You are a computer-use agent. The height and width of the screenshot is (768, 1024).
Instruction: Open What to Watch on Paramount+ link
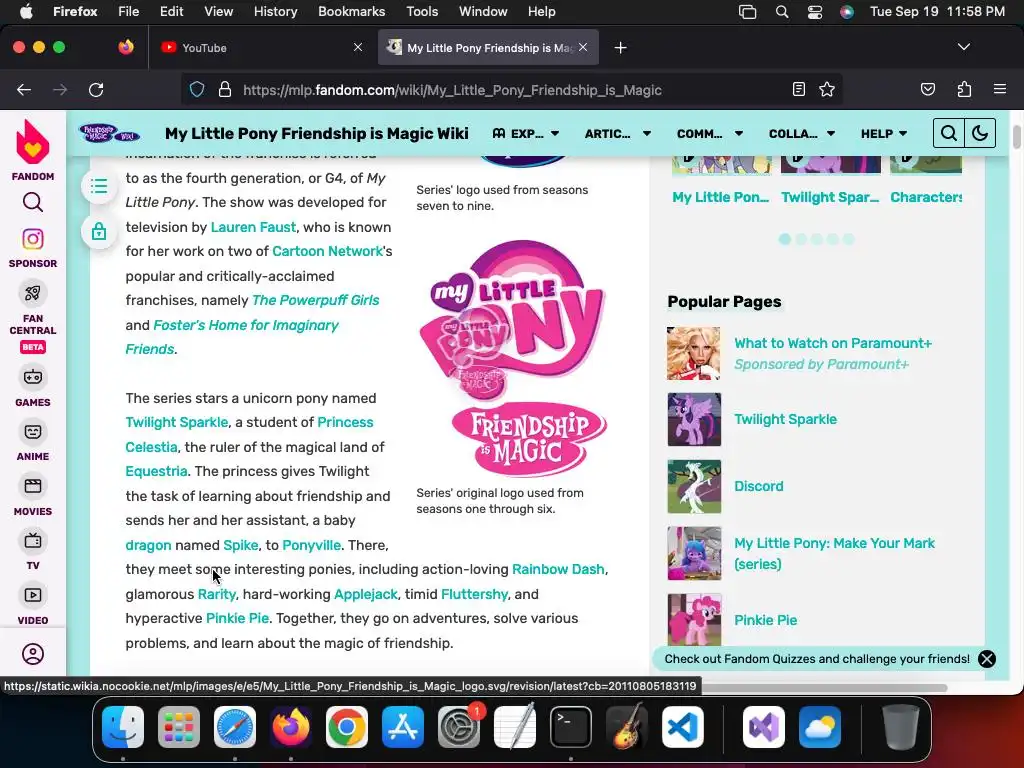[833, 344]
